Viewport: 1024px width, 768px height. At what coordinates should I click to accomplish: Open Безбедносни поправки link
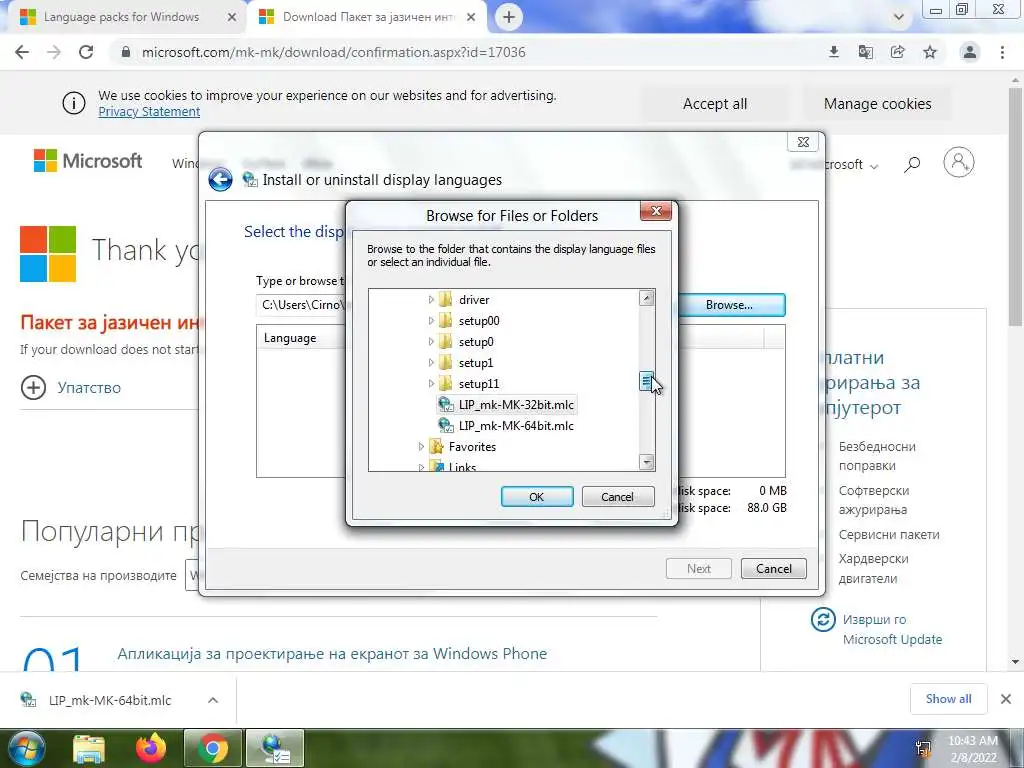(877, 456)
